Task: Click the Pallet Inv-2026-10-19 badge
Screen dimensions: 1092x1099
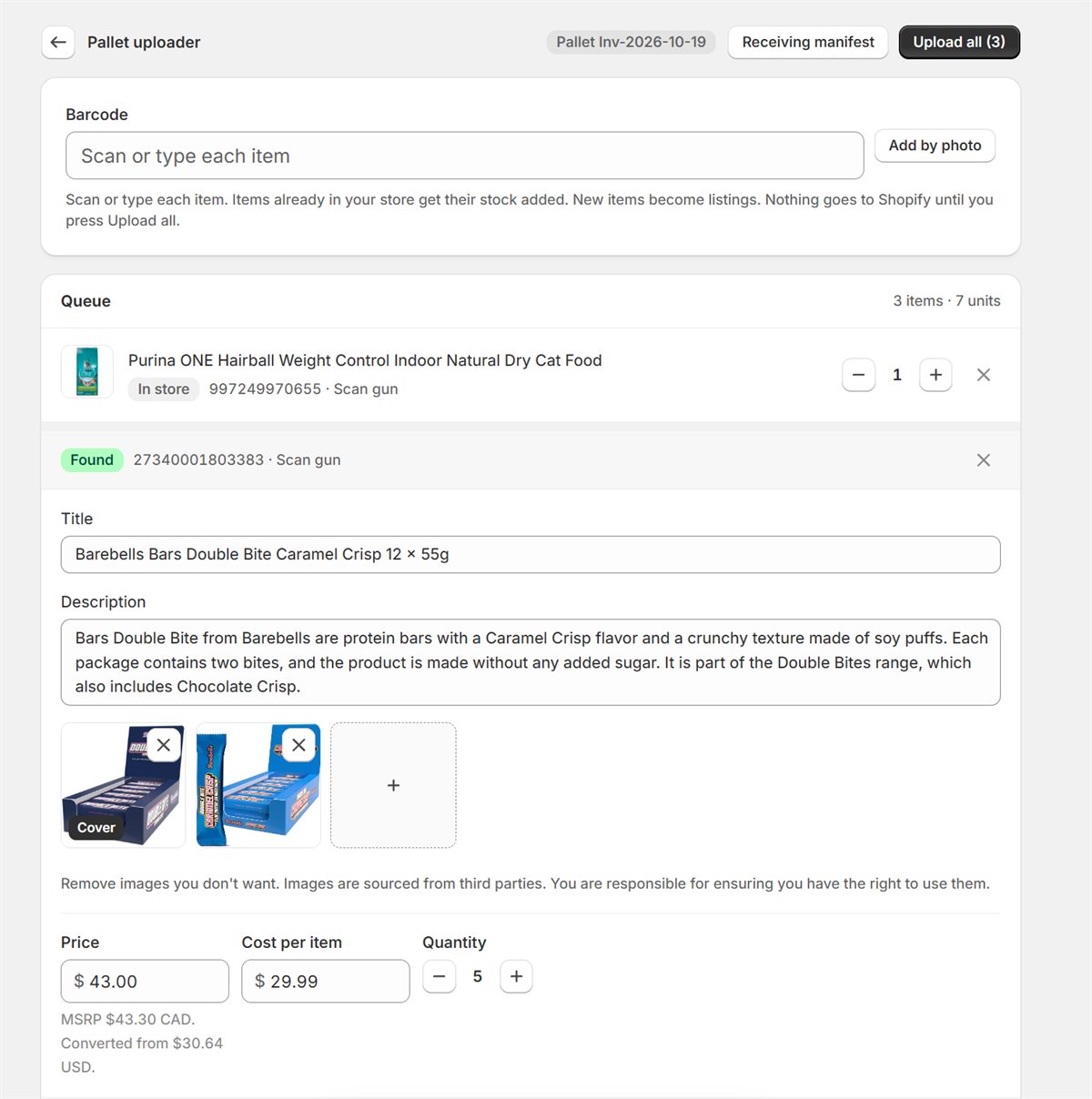Action: 631,42
